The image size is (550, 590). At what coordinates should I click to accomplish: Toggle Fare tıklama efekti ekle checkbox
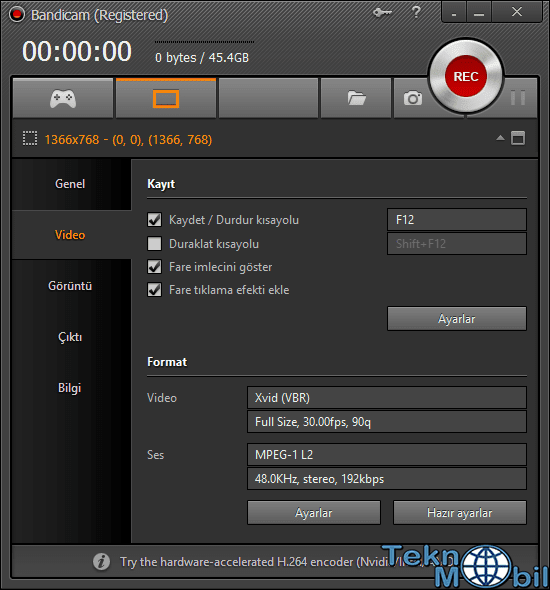coord(154,290)
